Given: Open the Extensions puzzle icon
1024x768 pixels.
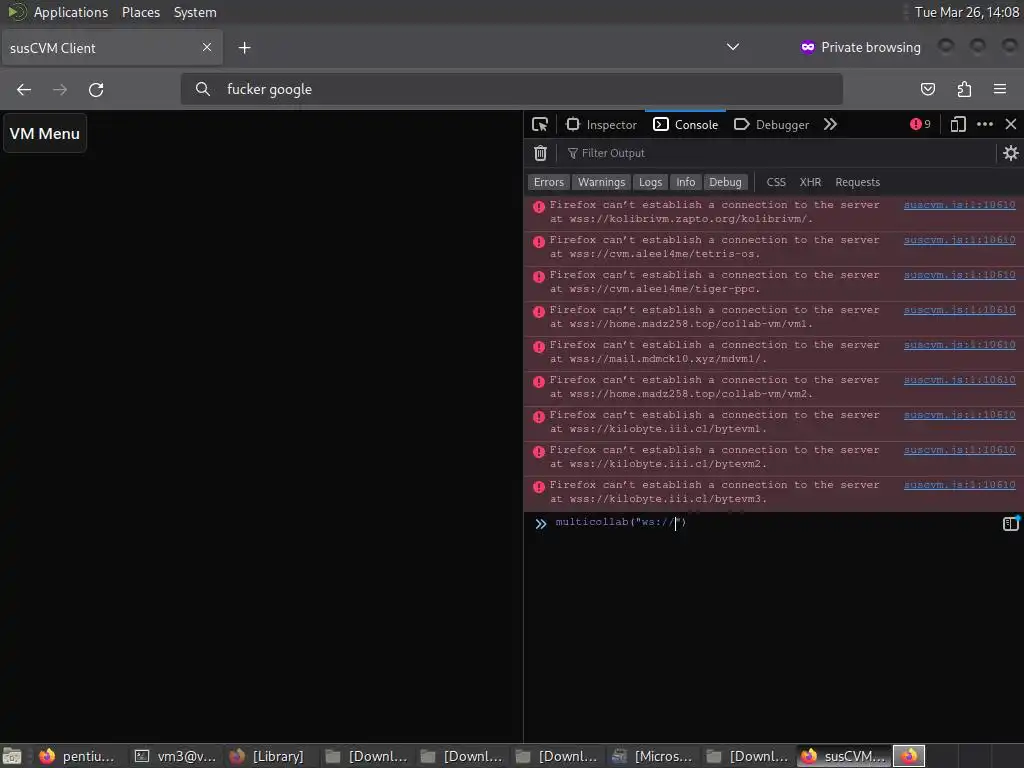Looking at the screenshot, I should pos(964,89).
